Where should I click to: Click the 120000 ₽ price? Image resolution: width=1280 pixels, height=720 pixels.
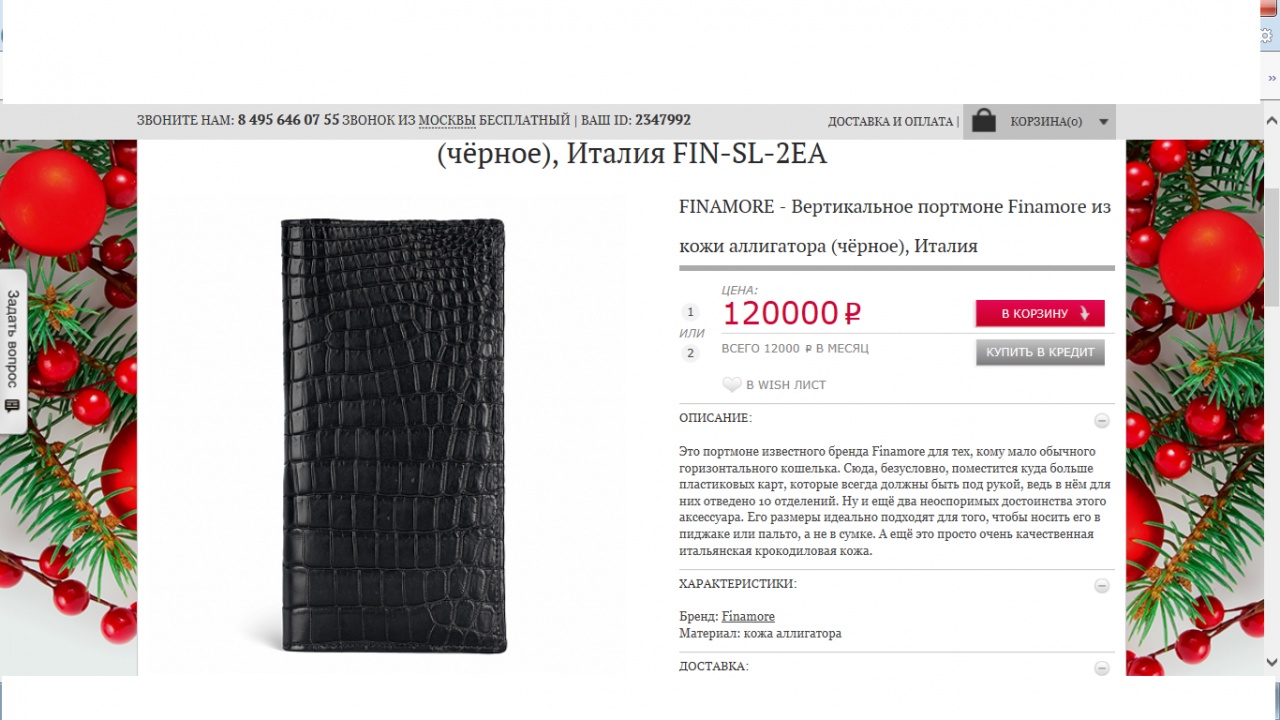coord(791,313)
